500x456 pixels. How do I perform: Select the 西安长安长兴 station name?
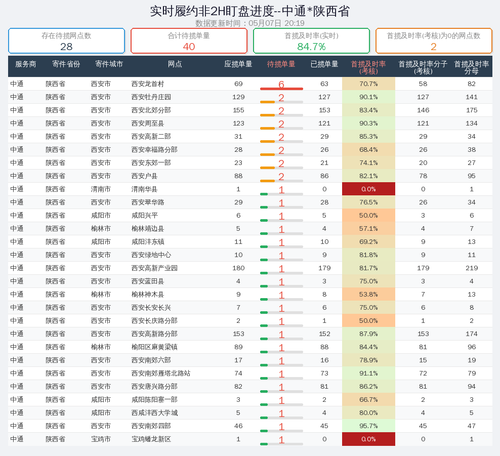click(151, 308)
